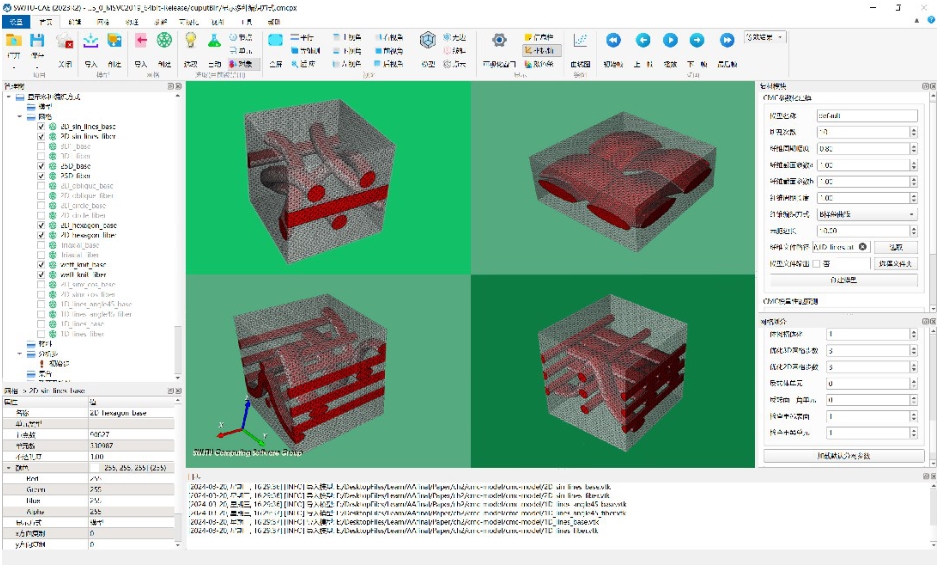Click the 3D cube view icon in ribbon
The height and width of the screenshot is (567, 938).
coord(428,41)
